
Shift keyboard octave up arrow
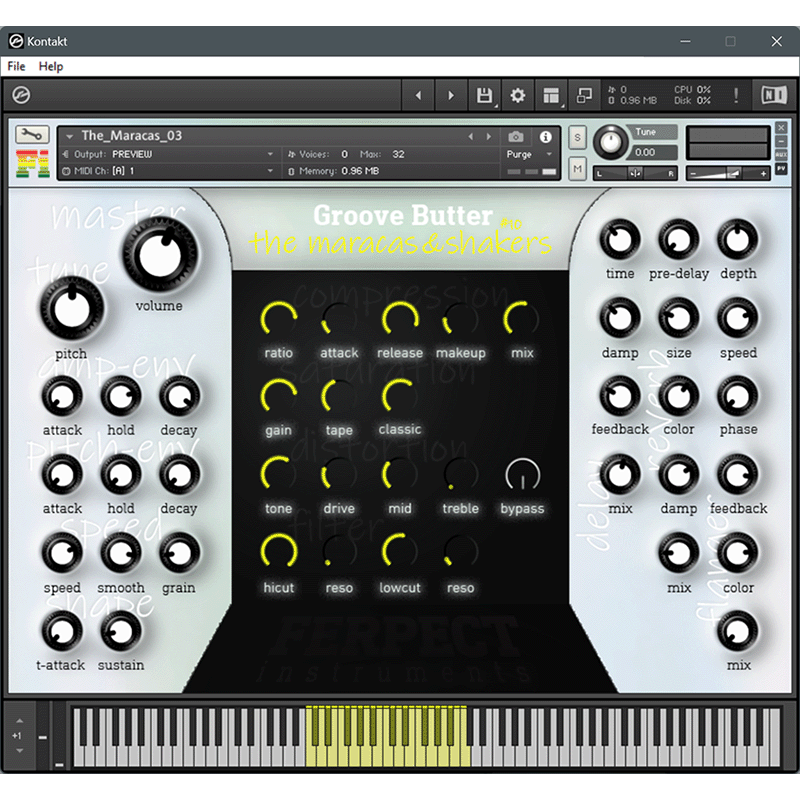(x=19, y=721)
